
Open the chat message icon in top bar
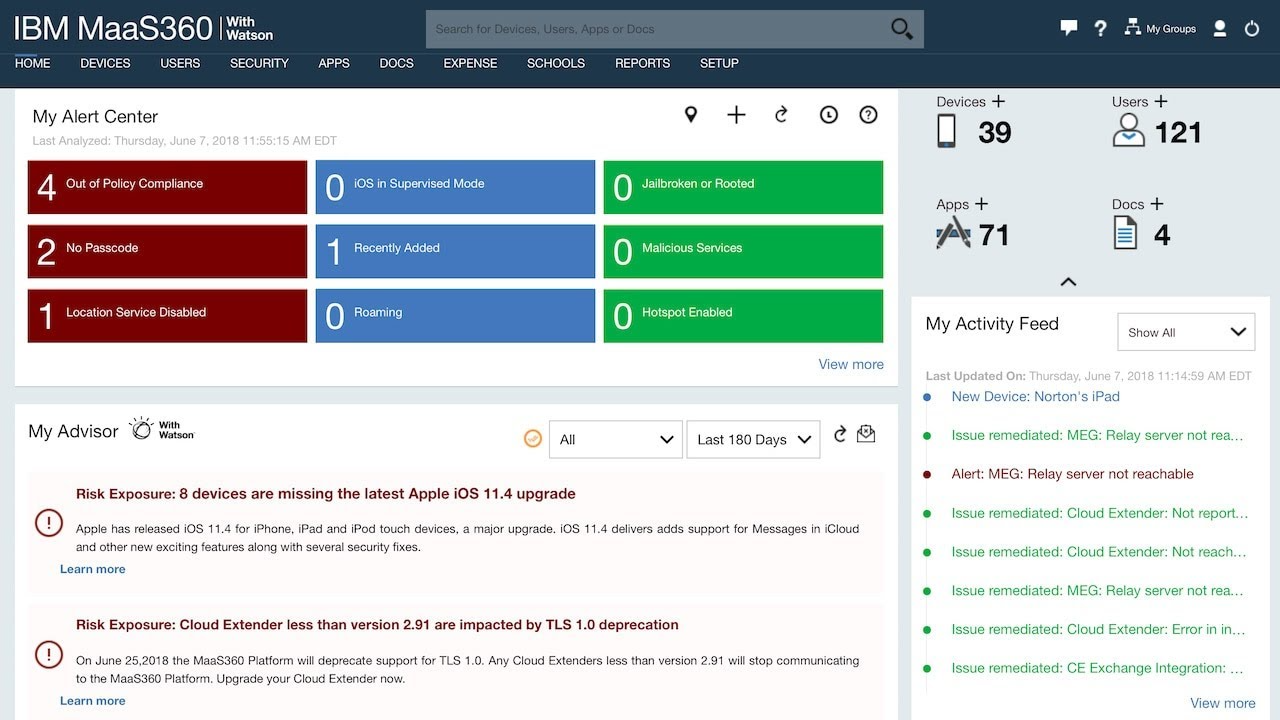(x=1068, y=28)
